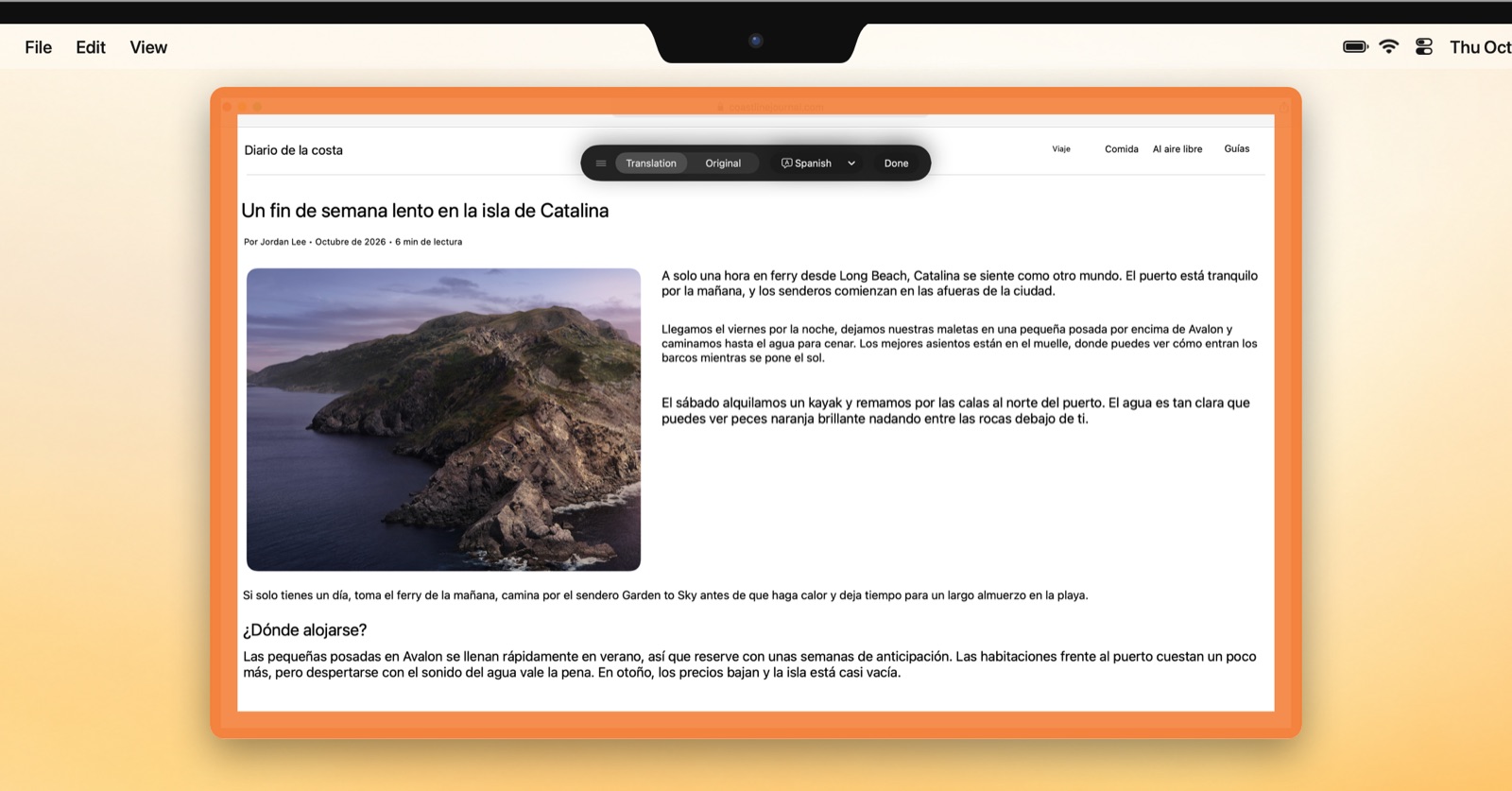Click the date and time in menu bar
The width and height of the screenshot is (1512, 791).
coord(1480,47)
